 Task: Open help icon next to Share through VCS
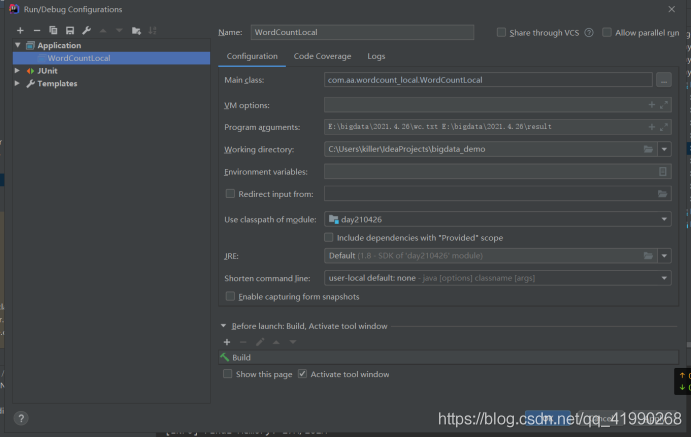pos(589,33)
